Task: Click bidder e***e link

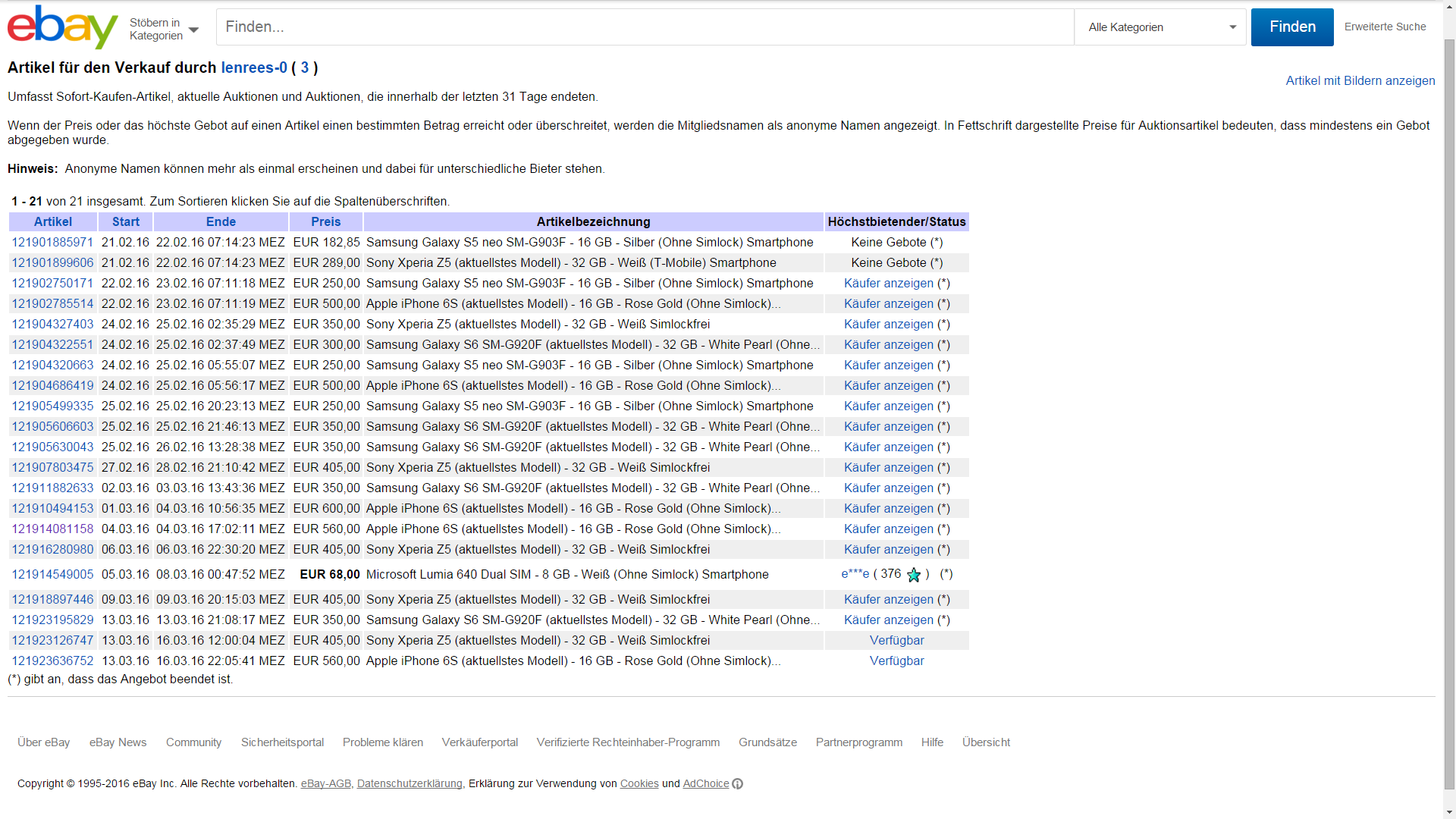Action: [855, 574]
